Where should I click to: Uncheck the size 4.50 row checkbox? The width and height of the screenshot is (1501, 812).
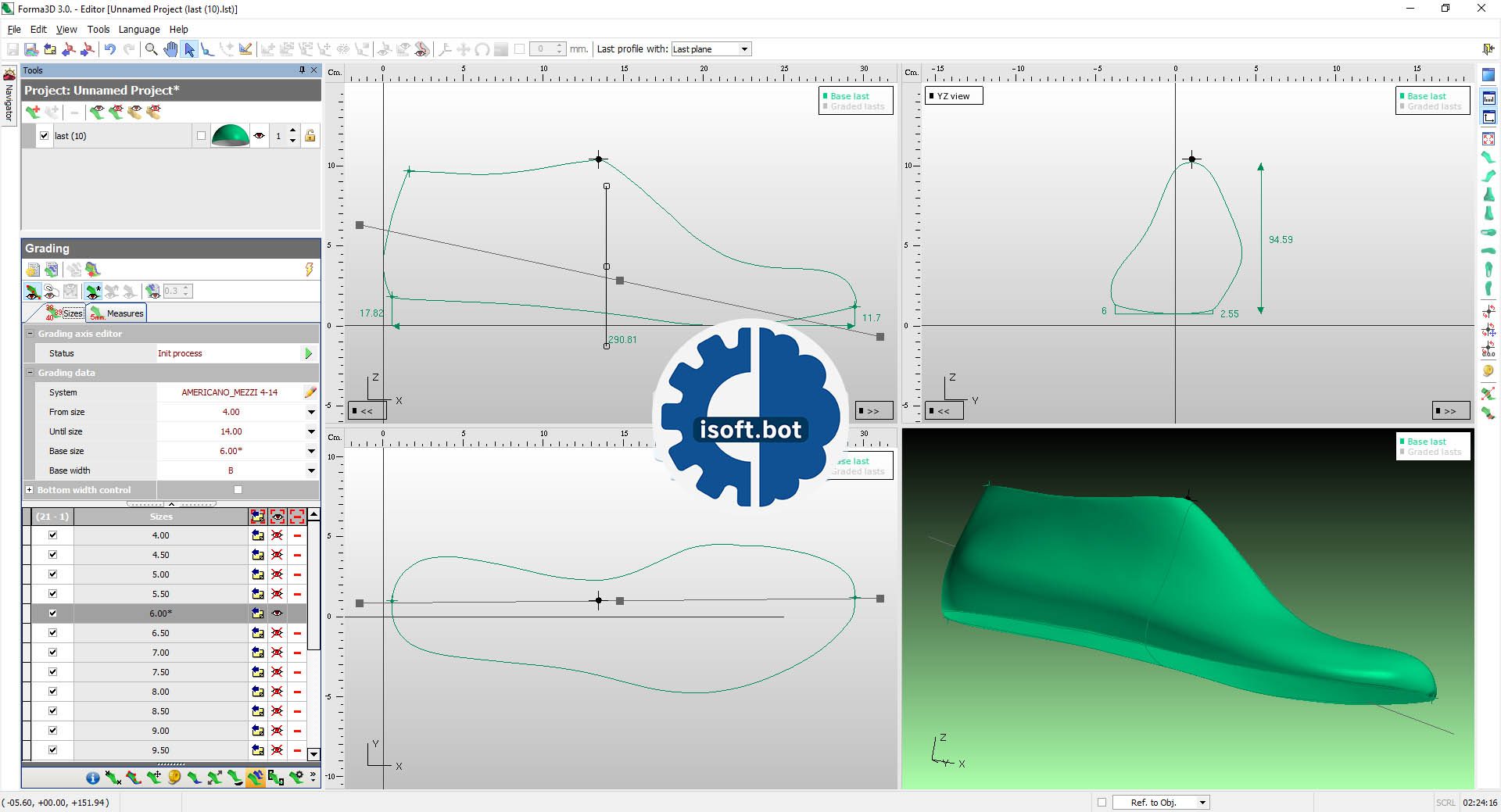[x=53, y=555]
